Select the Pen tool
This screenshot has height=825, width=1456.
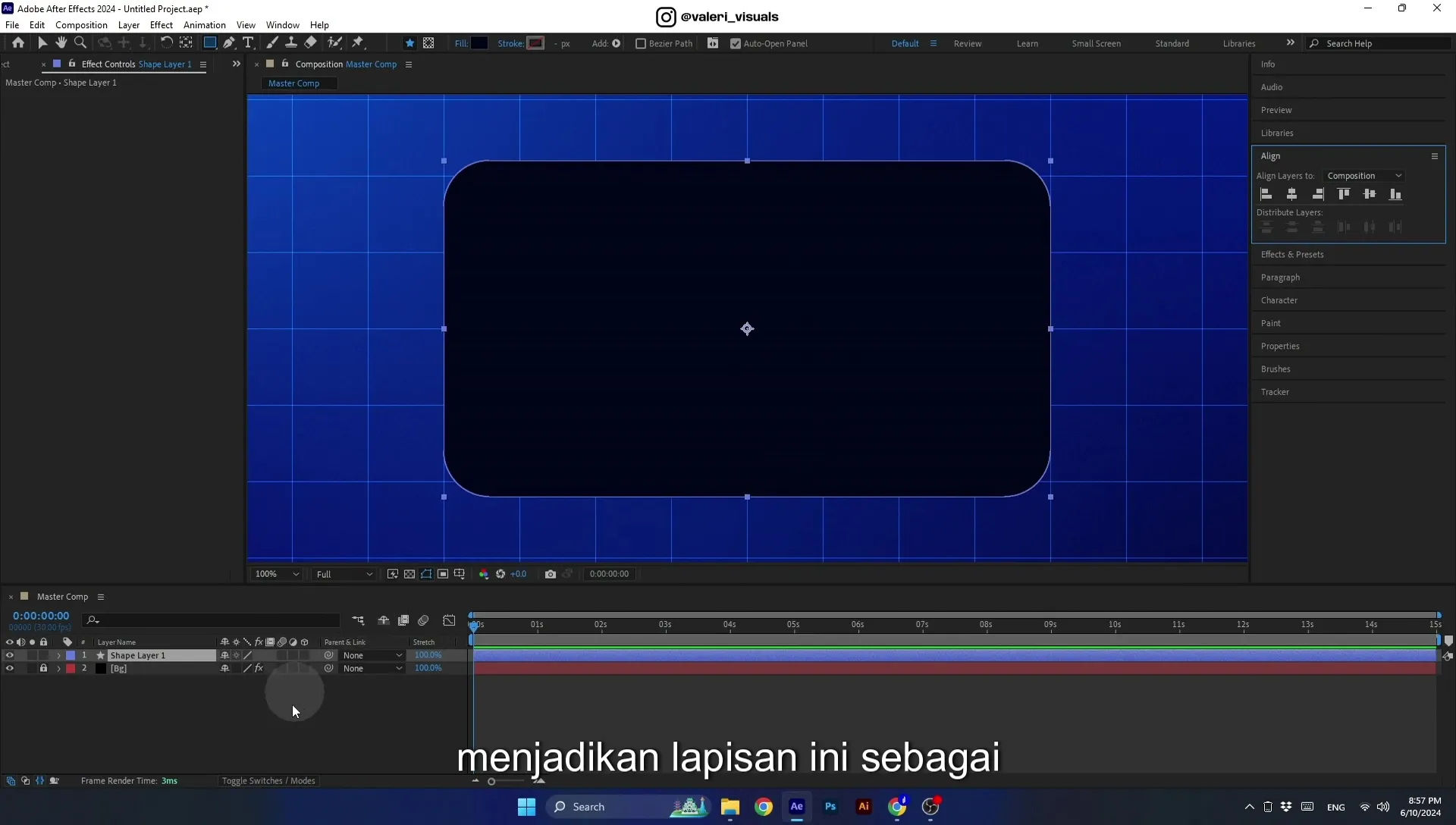(x=229, y=43)
